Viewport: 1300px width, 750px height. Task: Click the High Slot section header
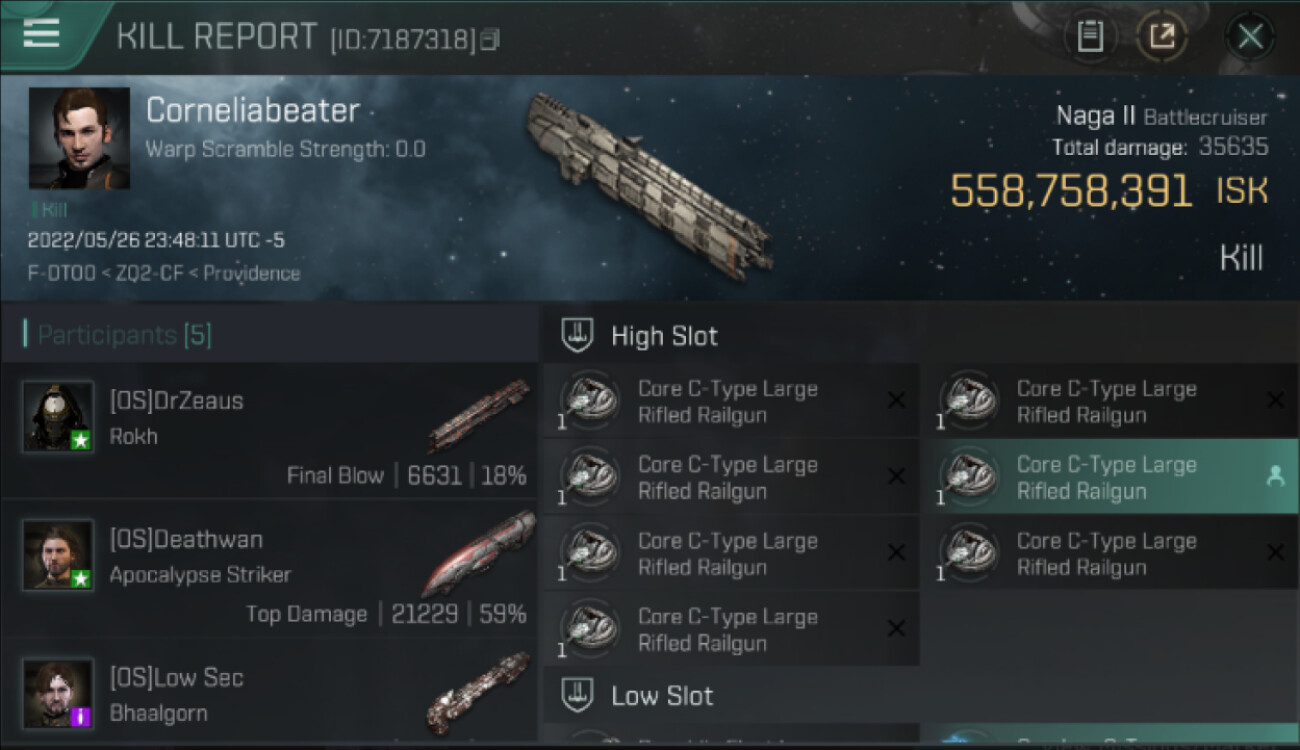tap(665, 336)
